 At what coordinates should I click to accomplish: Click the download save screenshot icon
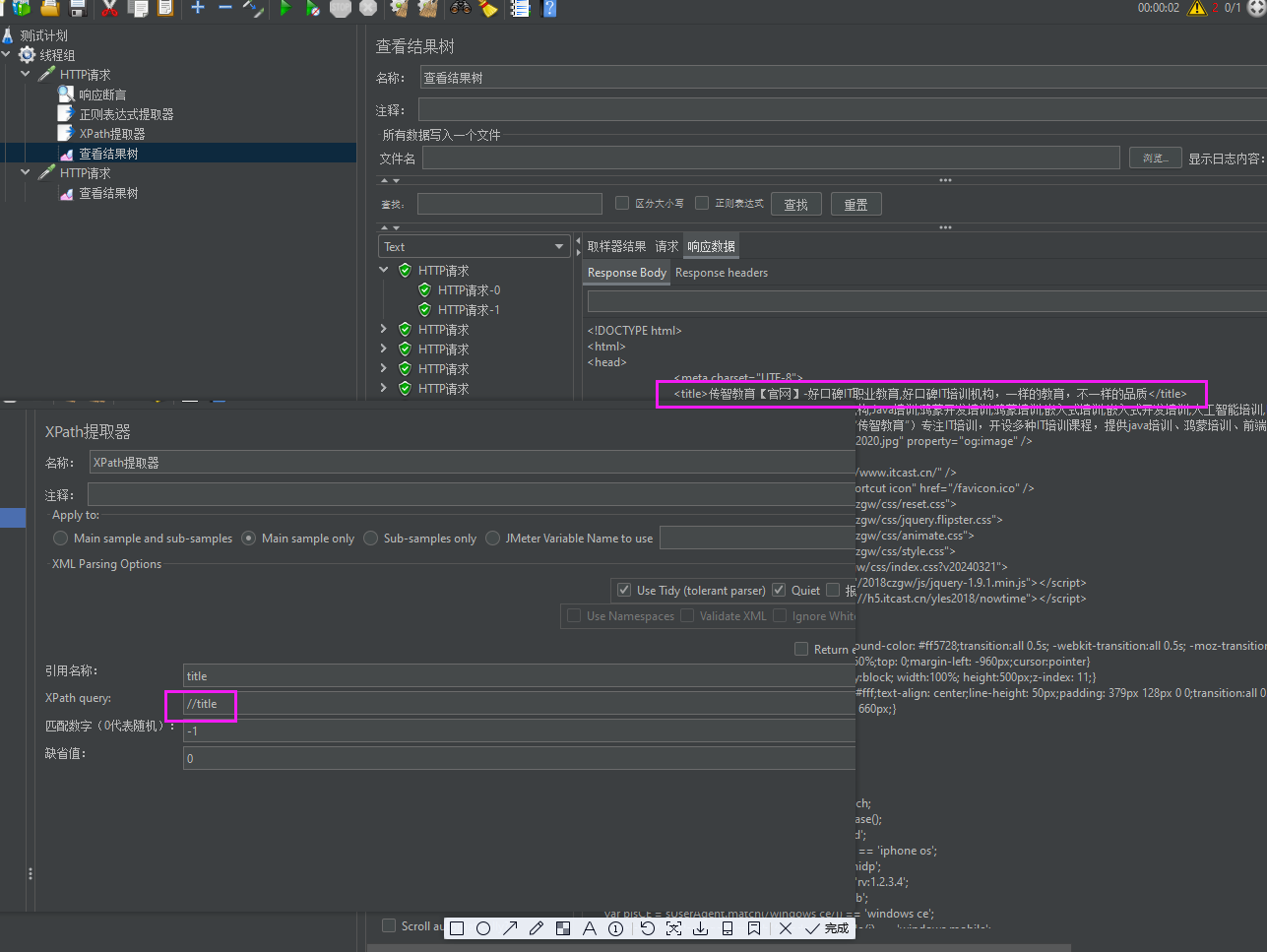(x=701, y=928)
